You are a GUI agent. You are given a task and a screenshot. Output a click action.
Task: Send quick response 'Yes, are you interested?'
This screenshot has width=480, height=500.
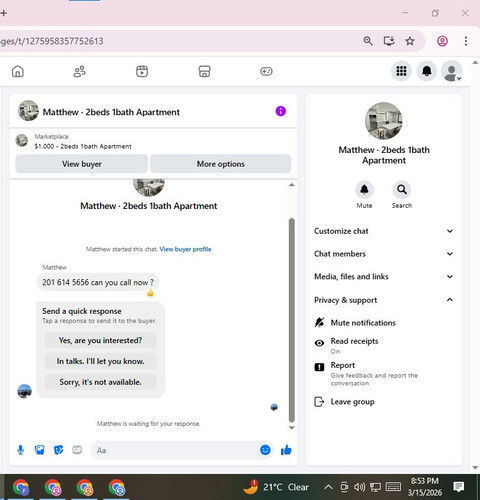pos(100,340)
